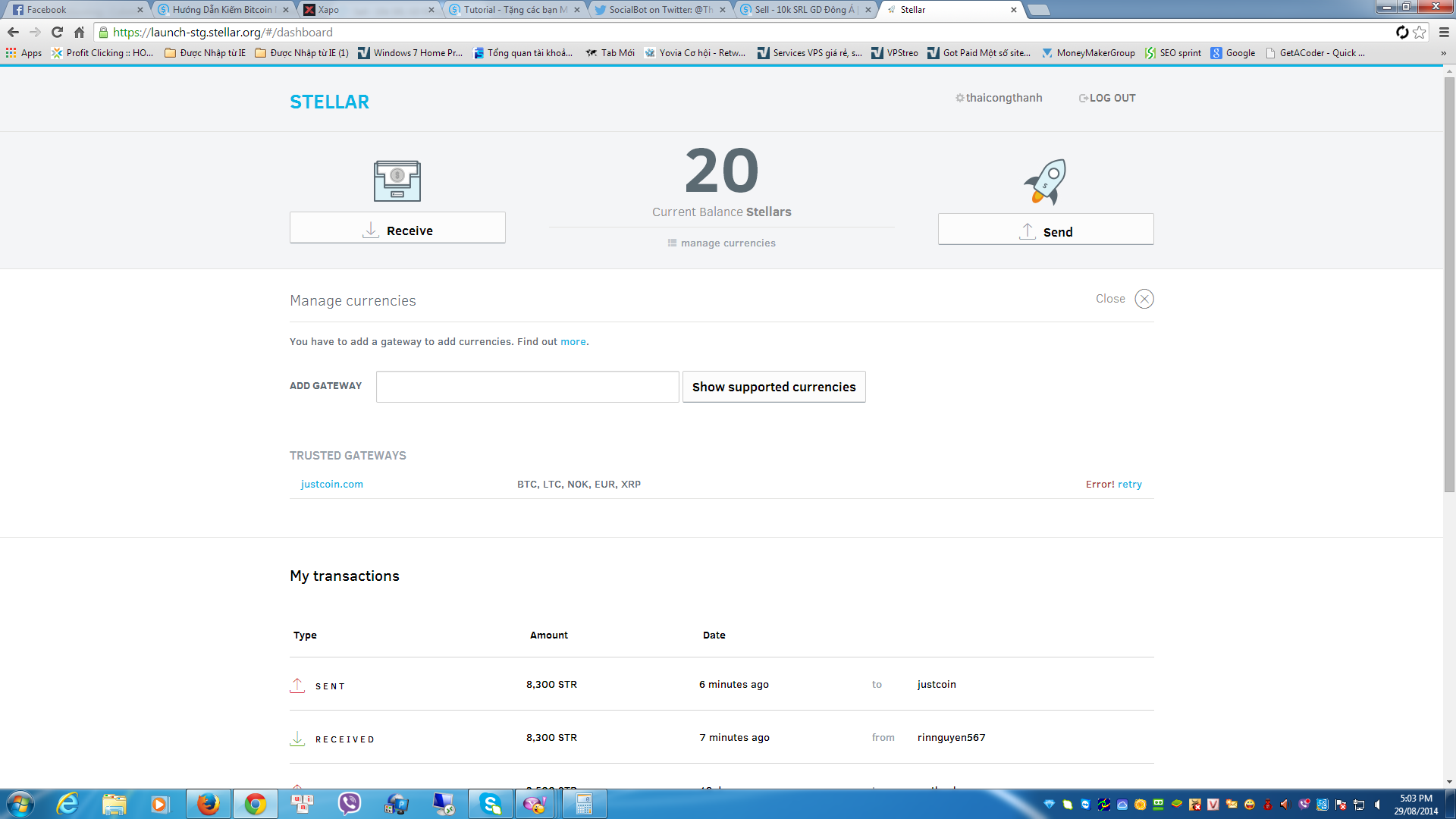Click the Add Gateway input field

pos(527,387)
